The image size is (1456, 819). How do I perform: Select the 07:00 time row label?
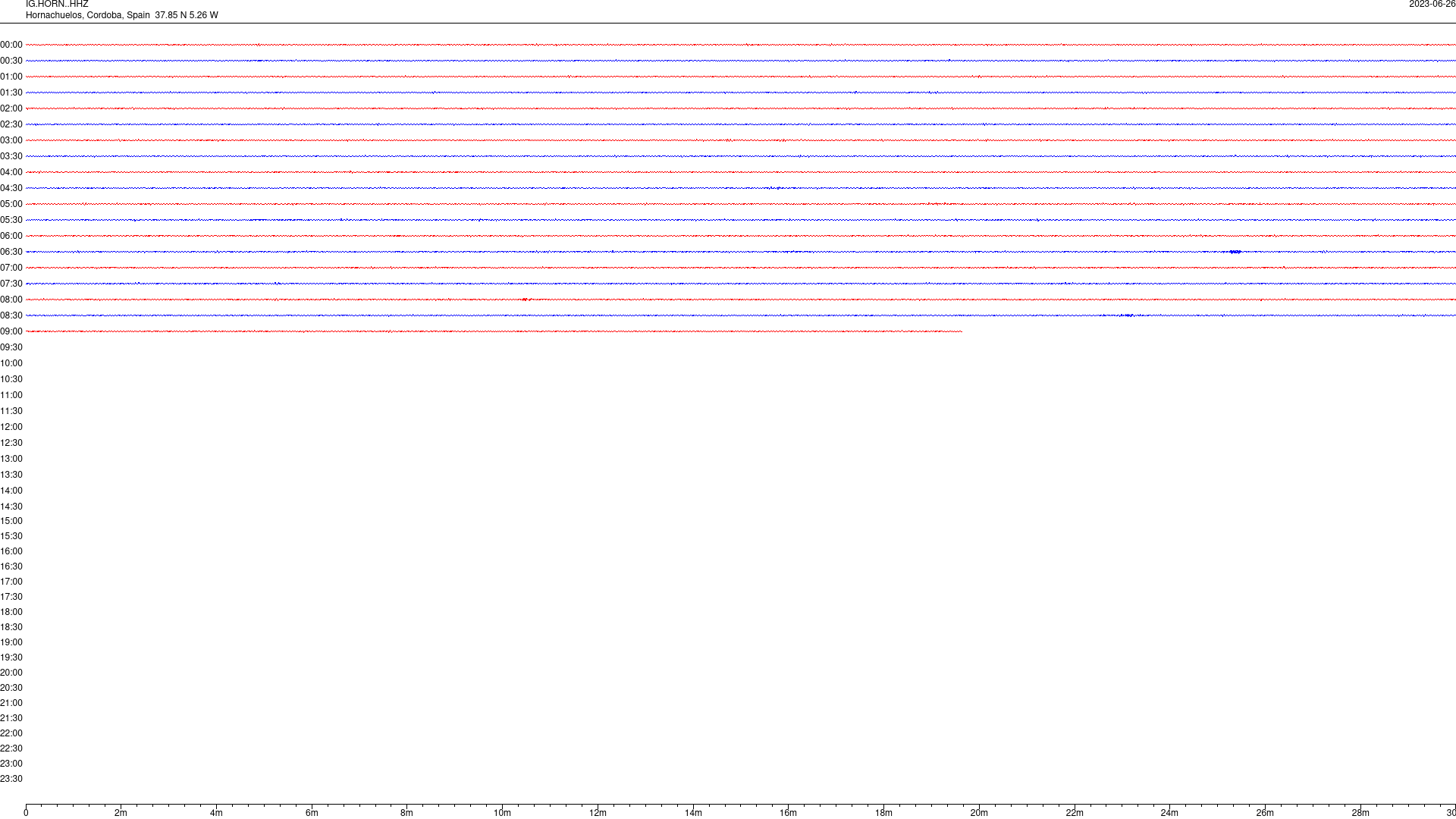pos(11,268)
